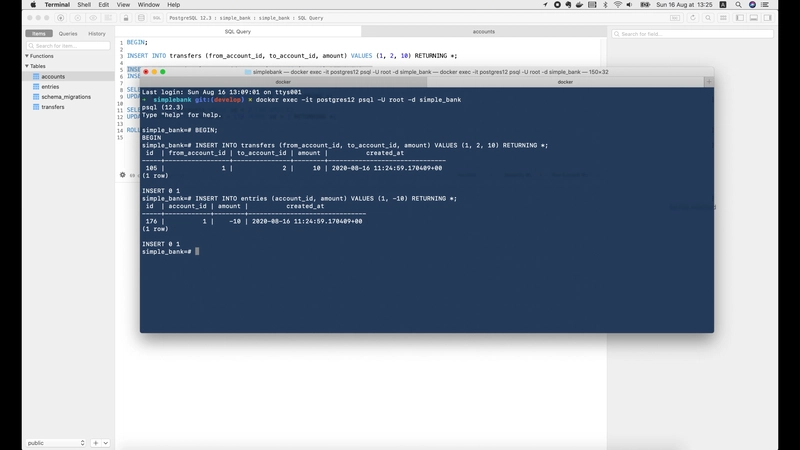Click the lock icon in TablePlus toolbar
Screen dimensions: 800x450
(x=127, y=18)
